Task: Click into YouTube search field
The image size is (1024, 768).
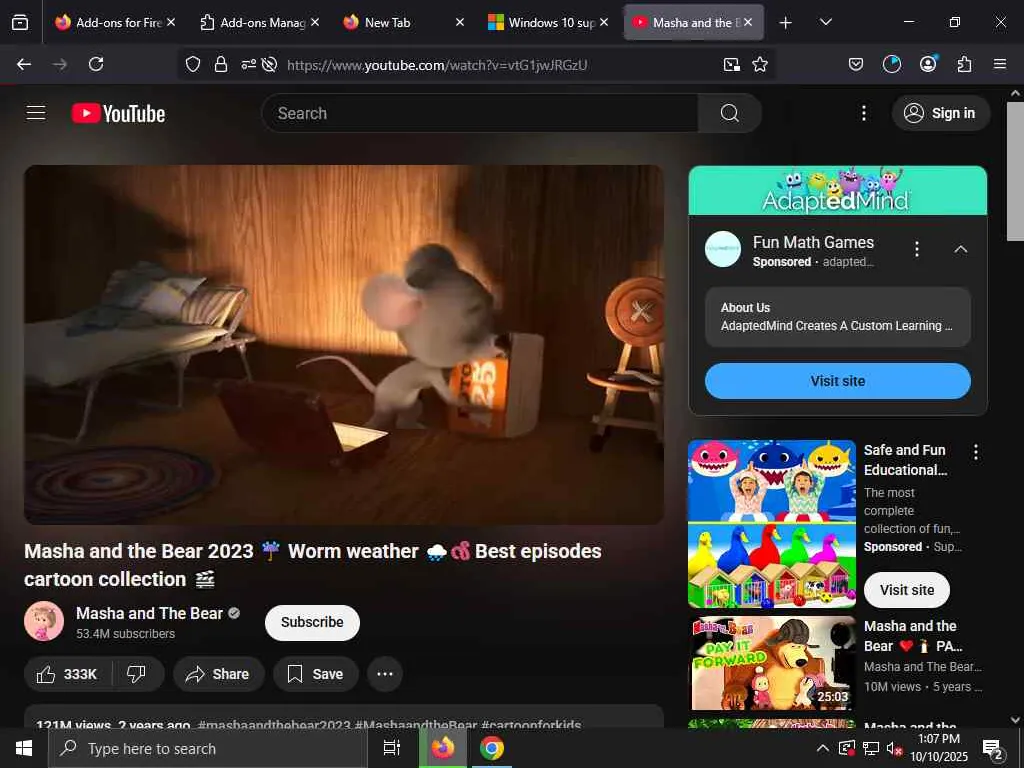Action: 480,113
